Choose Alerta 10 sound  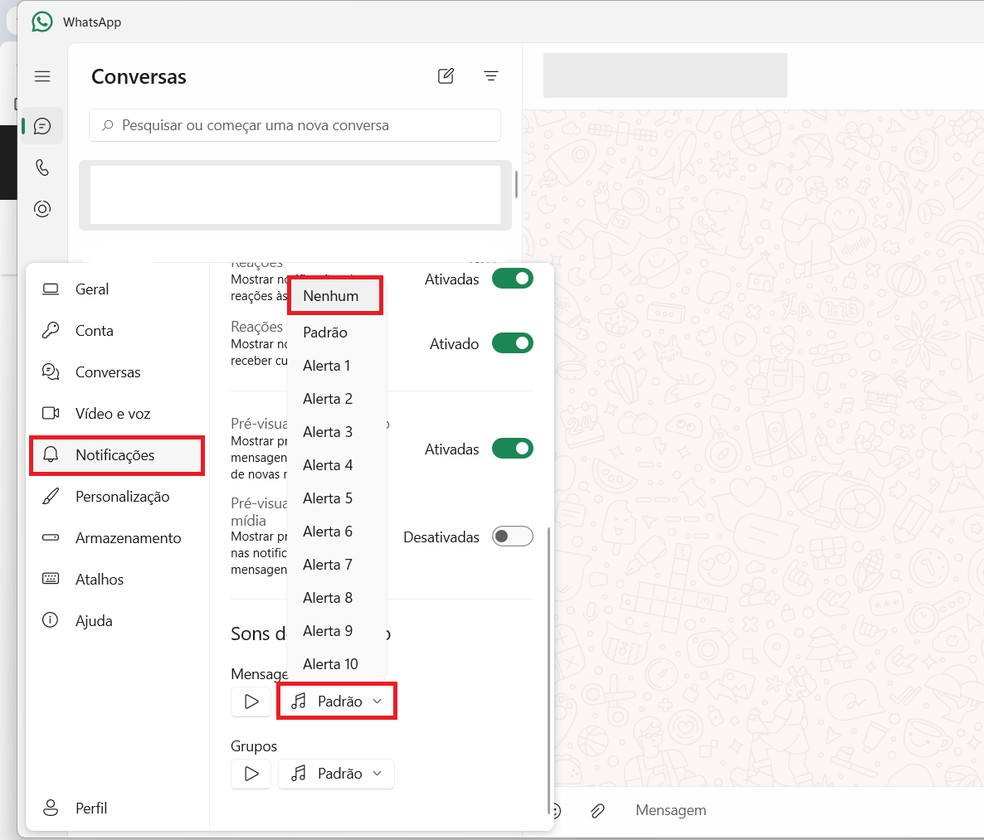click(x=336, y=664)
